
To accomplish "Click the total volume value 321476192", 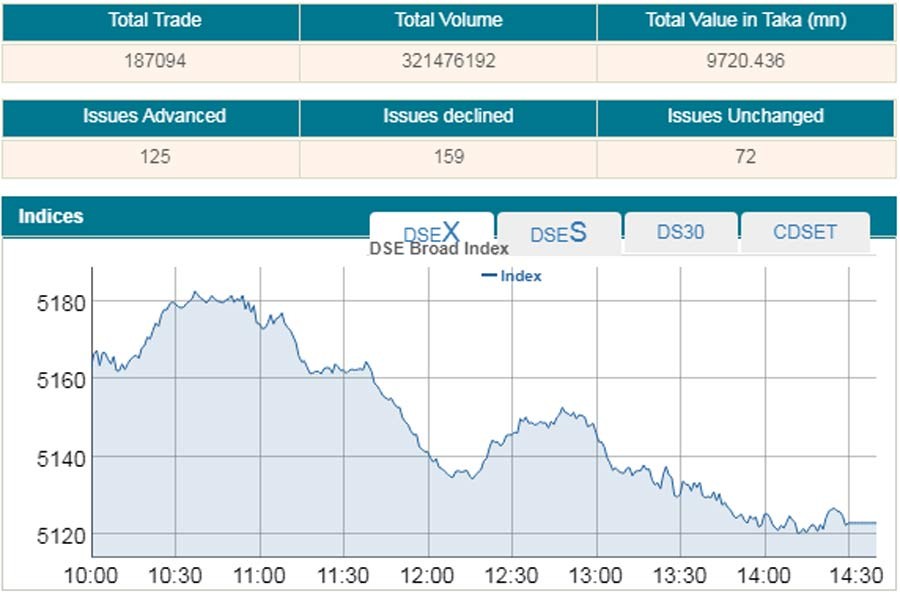I will (448, 61).
